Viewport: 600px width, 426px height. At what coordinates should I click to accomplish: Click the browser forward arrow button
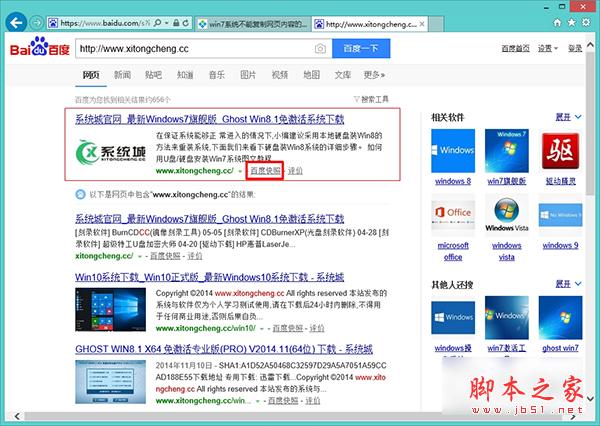pyautogui.click(x=37, y=23)
